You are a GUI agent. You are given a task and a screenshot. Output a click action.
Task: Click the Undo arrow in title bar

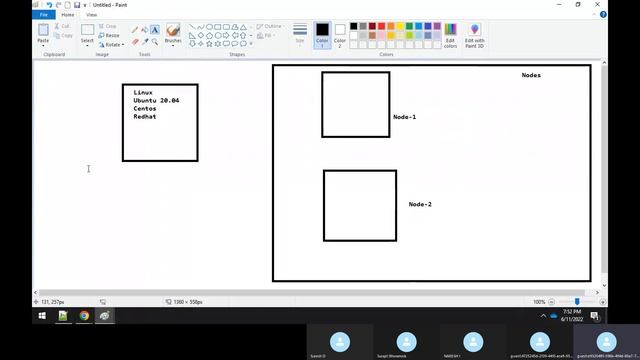pos(49,5)
